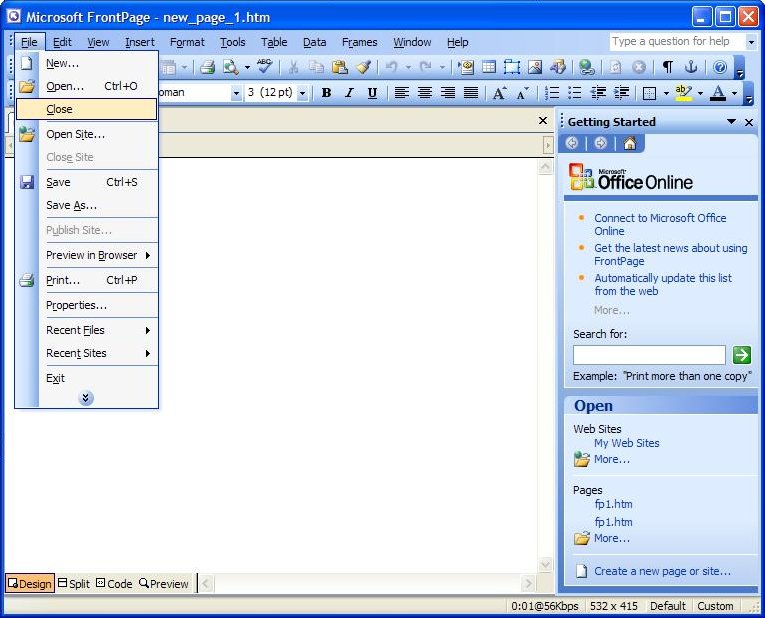Open the font size dropdown

302,93
